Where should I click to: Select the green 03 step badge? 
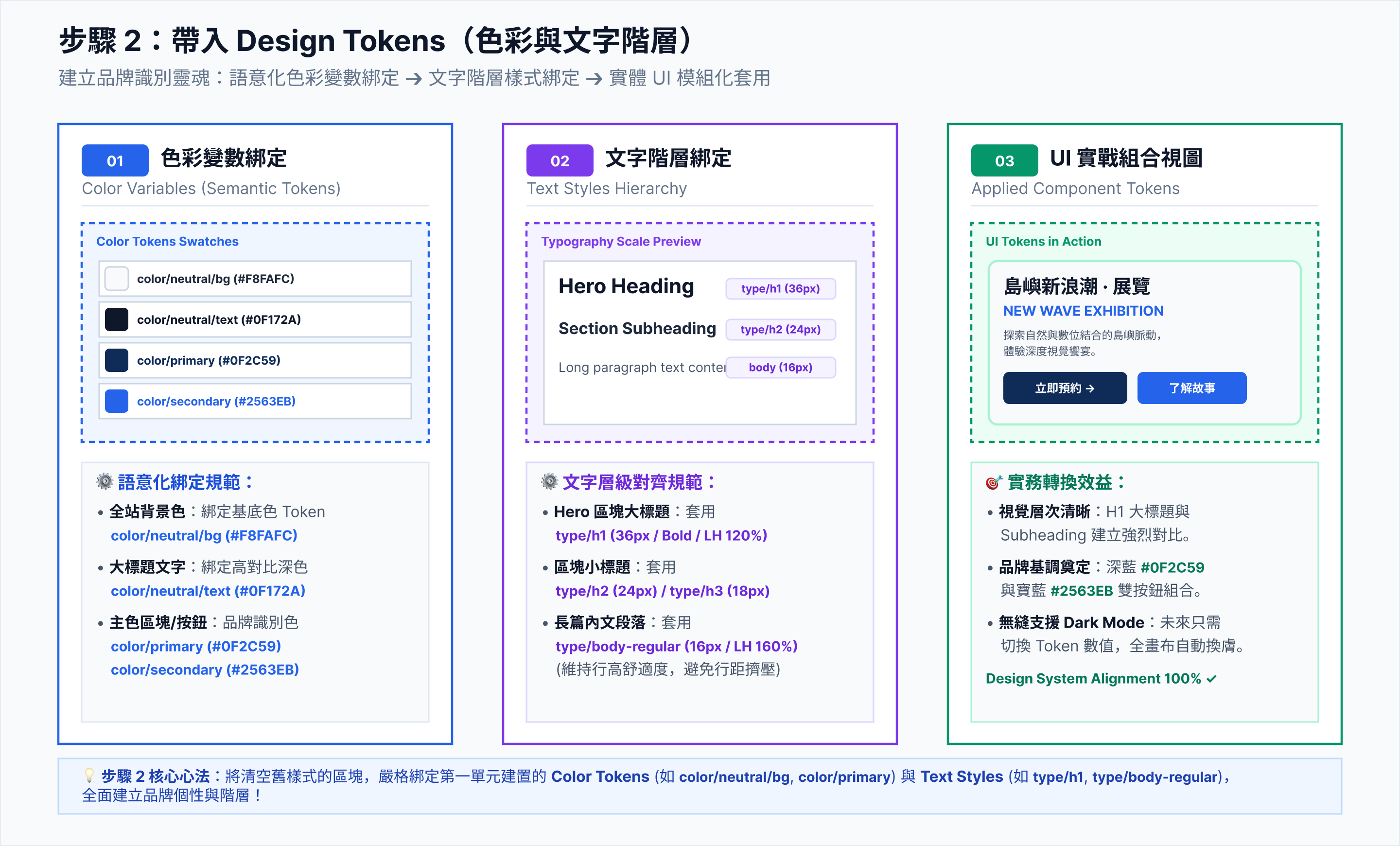pyautogui.click(x=1004, y=161)
